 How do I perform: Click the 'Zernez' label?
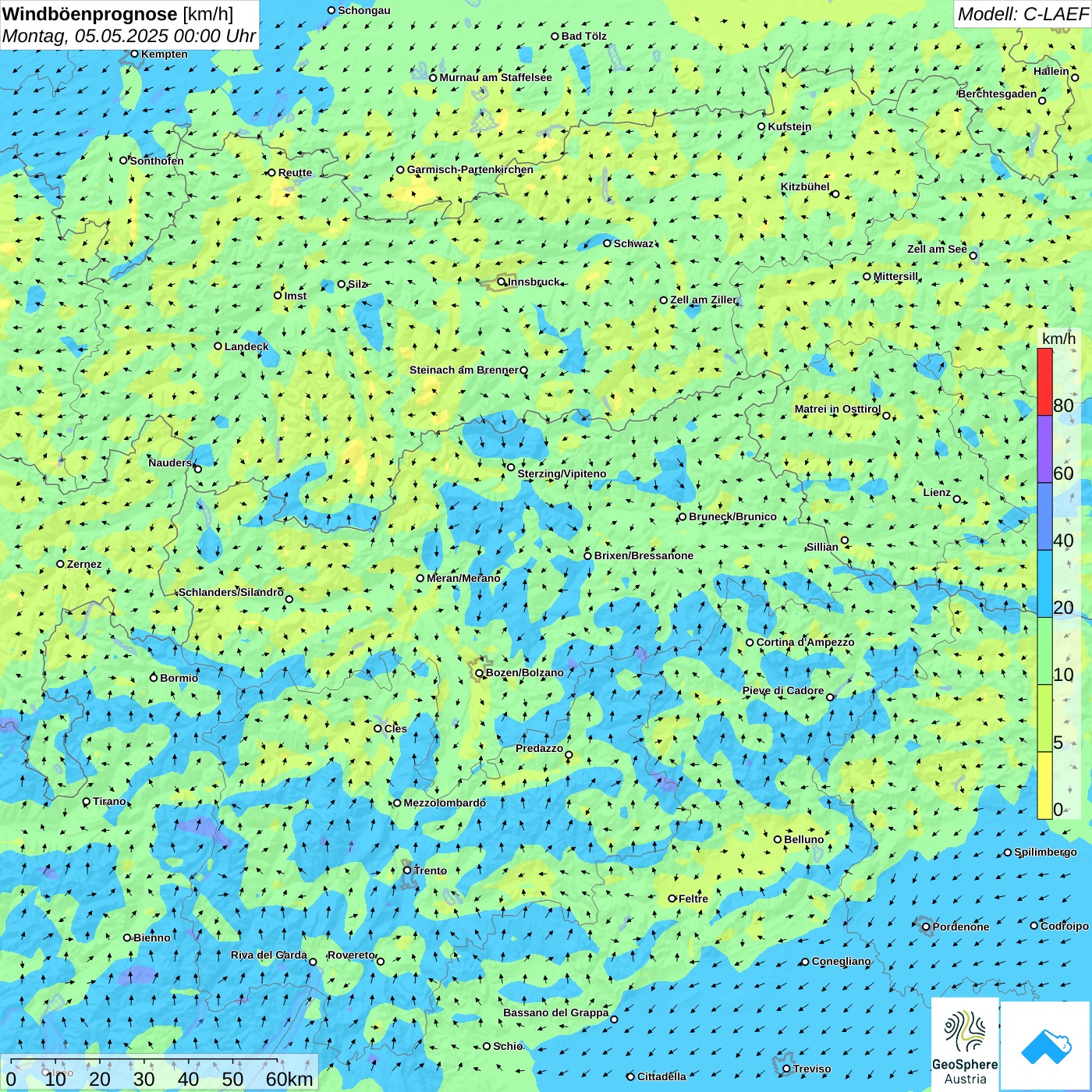84,564
